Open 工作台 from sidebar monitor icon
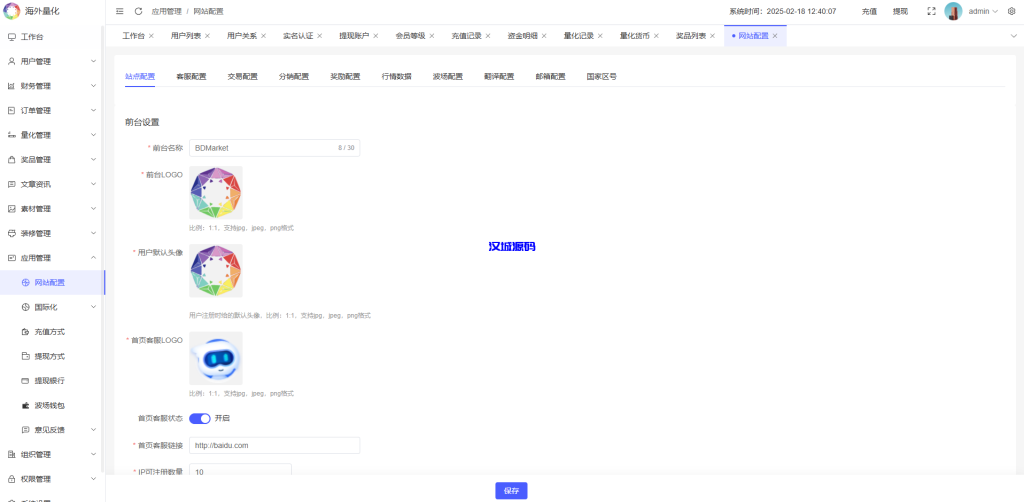The image size is (1024, 502). click(11, 37)
